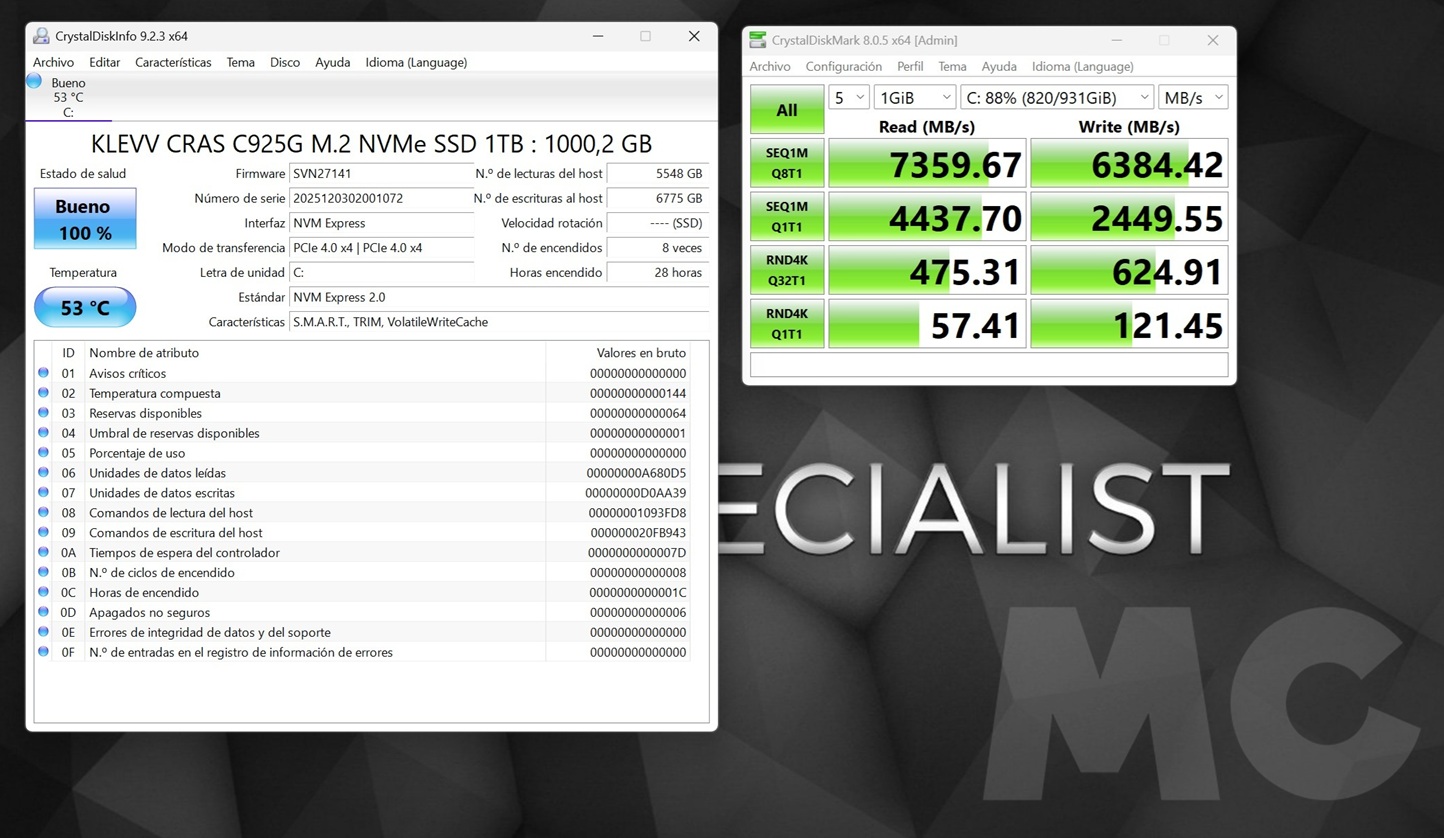Viewport: 1444px width, 838px height.
Task: Click the Características field with S.M.A.R.T., TRIM
Action: 499,322
